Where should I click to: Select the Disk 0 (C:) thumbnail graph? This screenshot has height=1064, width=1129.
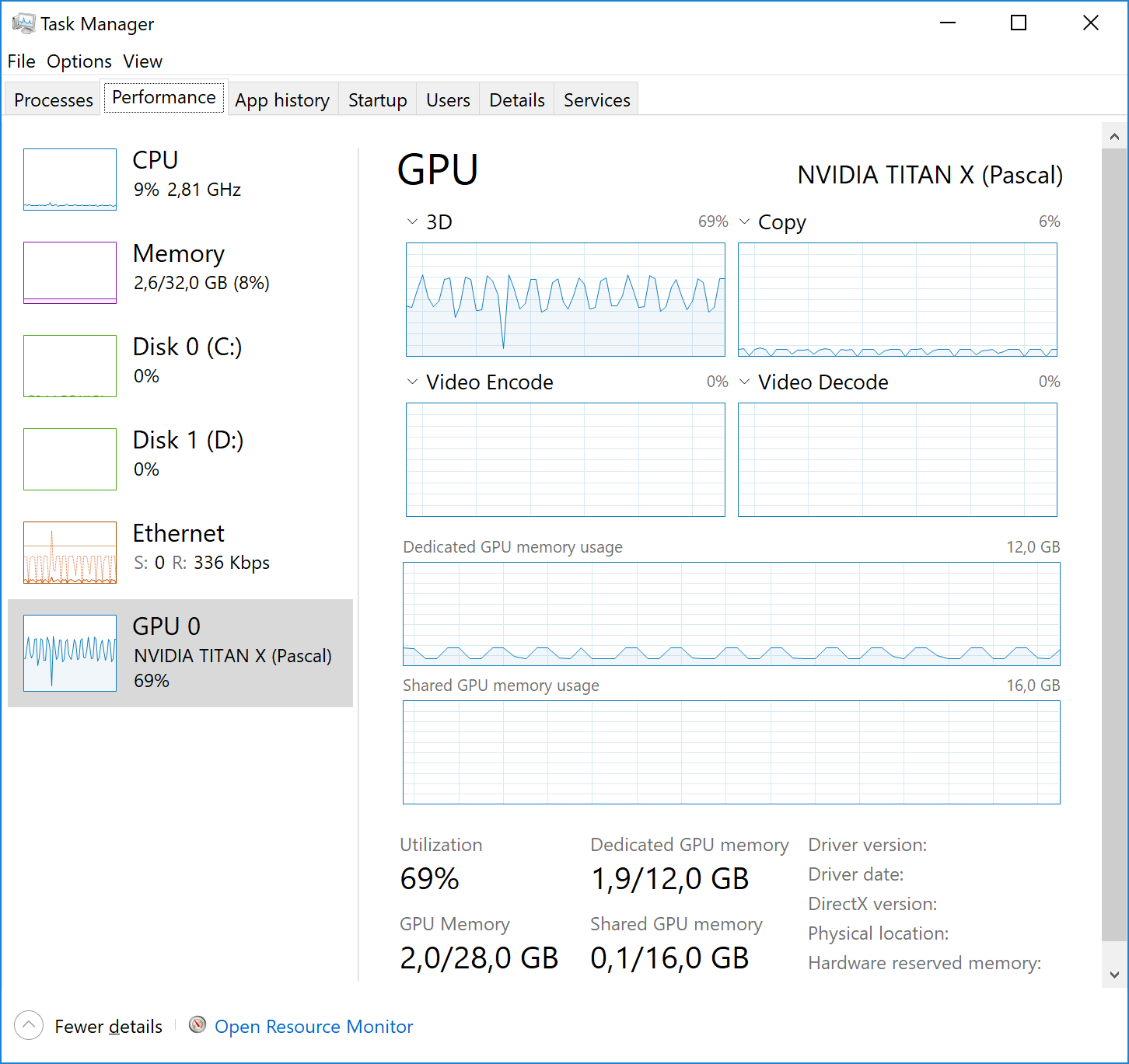coord(70,366)
